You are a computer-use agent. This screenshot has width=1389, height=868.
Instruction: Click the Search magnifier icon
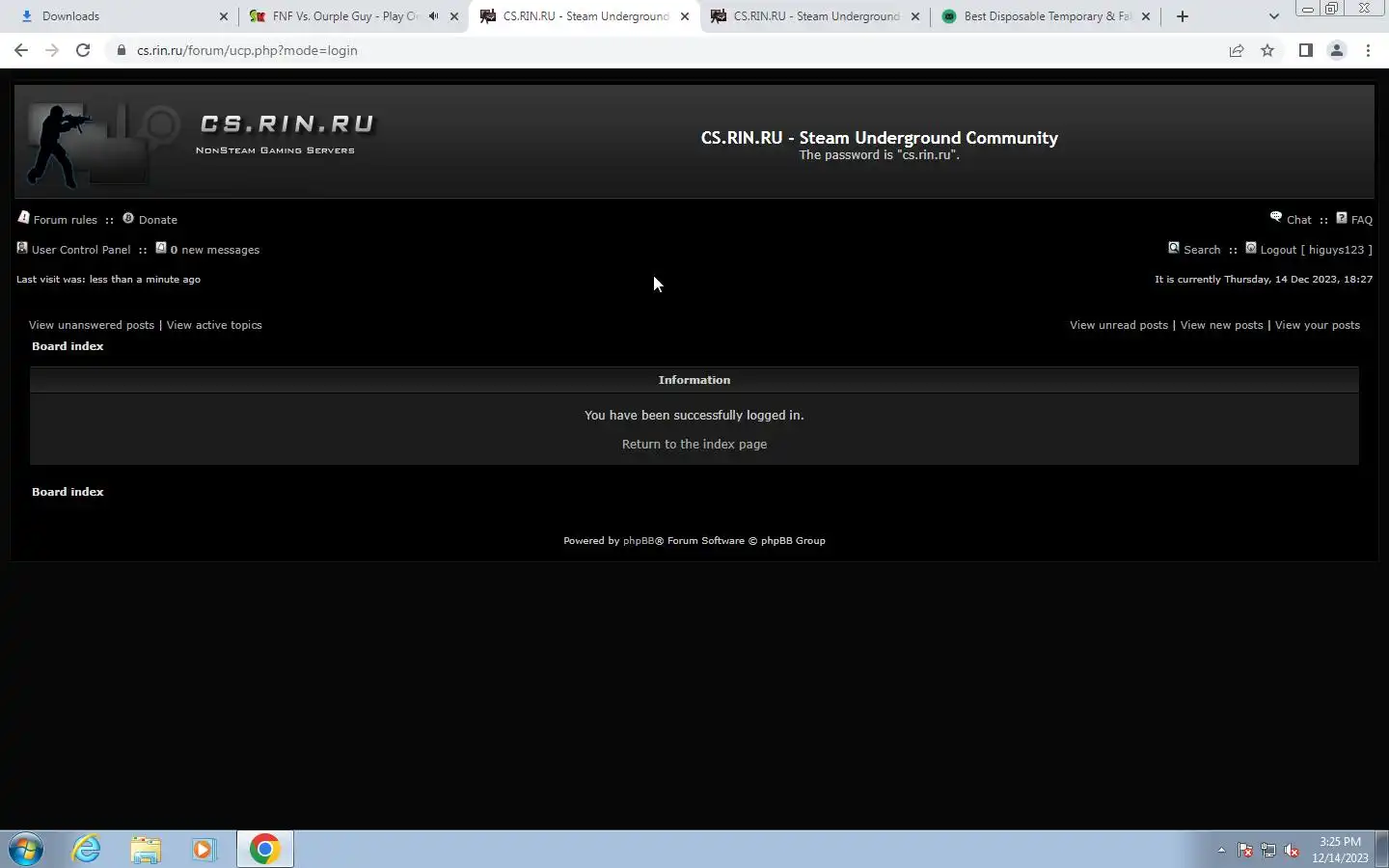[x=1174, y=248]
